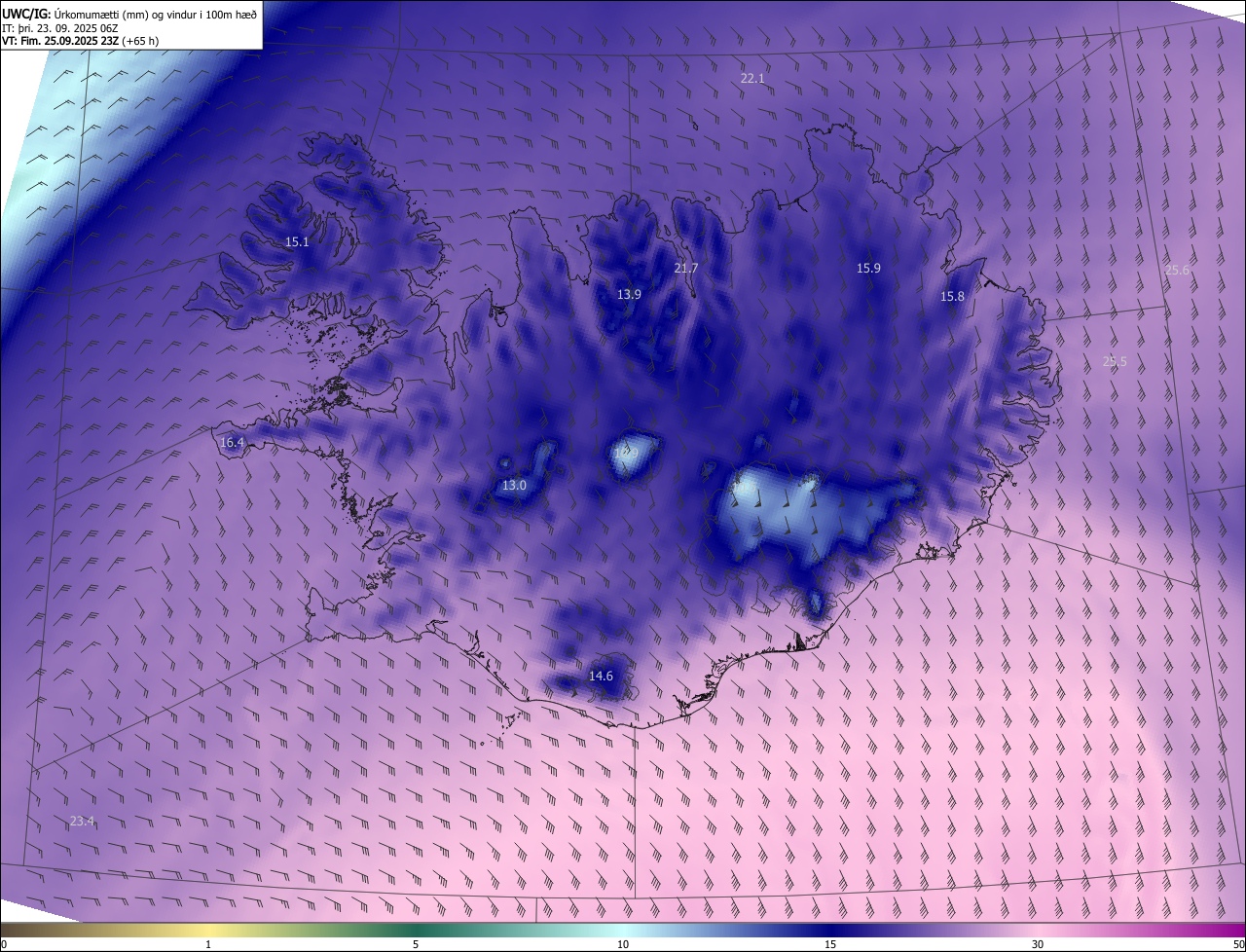
Task: Click the colorbar tick label "15"
Action: (x=830, y=944)
